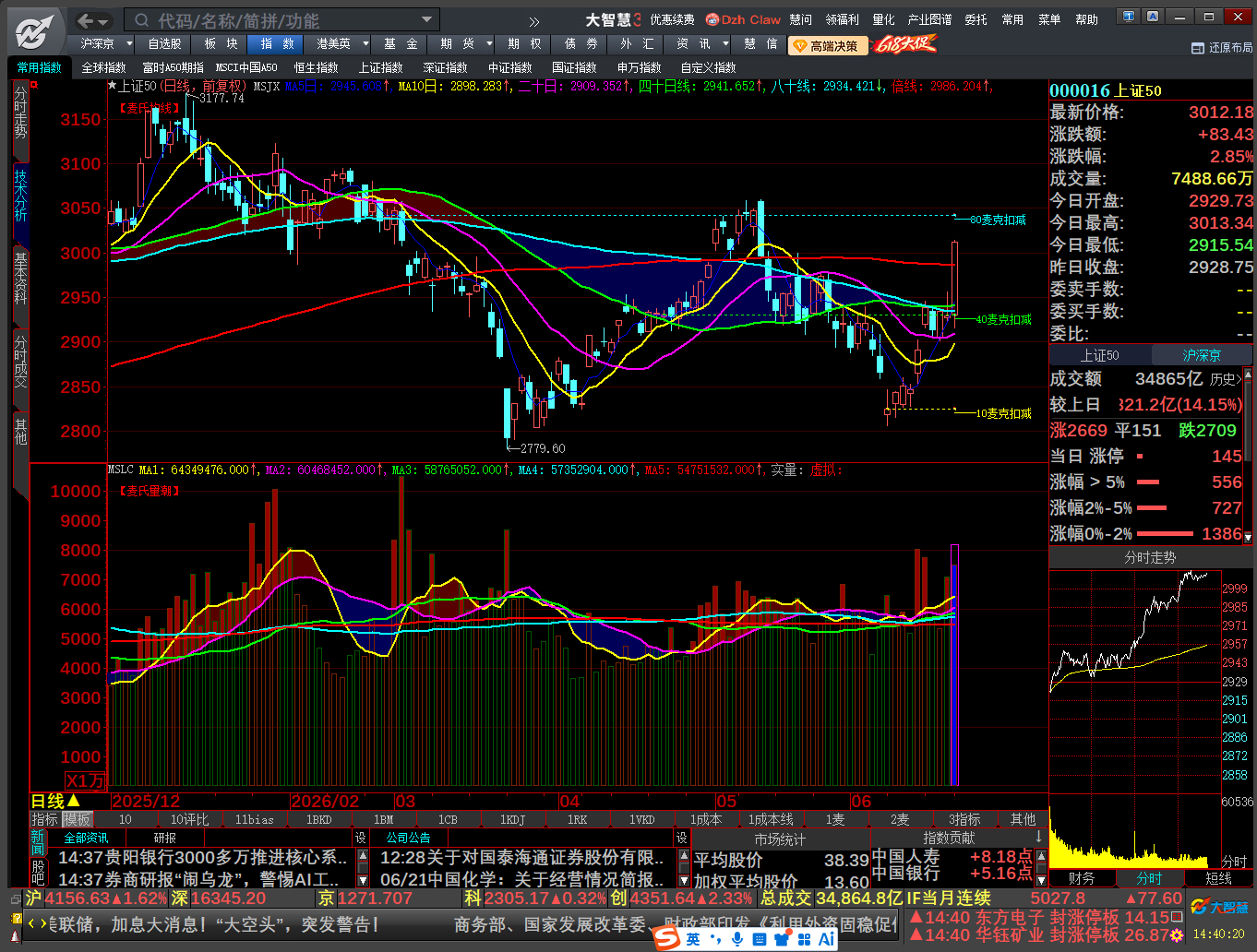Click the Sogou S input method icon
The width and height of the screenshot is (1257, 952).
click(667, 938)
